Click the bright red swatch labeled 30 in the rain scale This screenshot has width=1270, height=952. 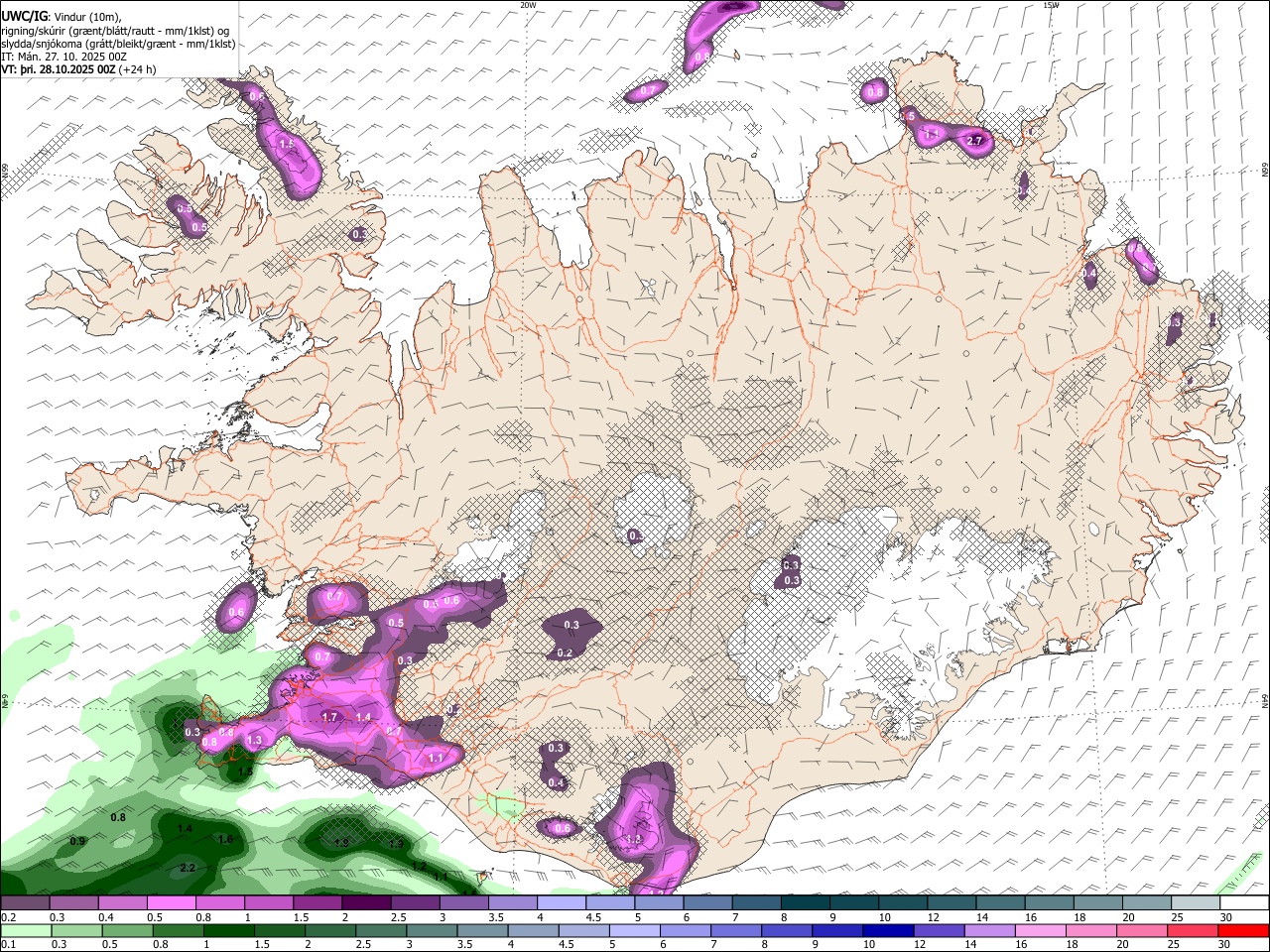(1243, 931)
